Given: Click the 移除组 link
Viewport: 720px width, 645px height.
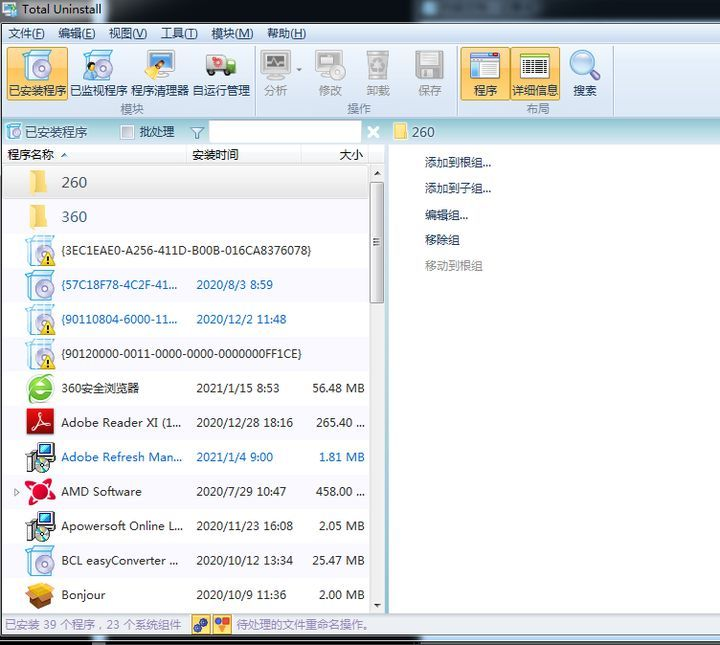Looking at the screenshot, I should [x=442, y=240].
